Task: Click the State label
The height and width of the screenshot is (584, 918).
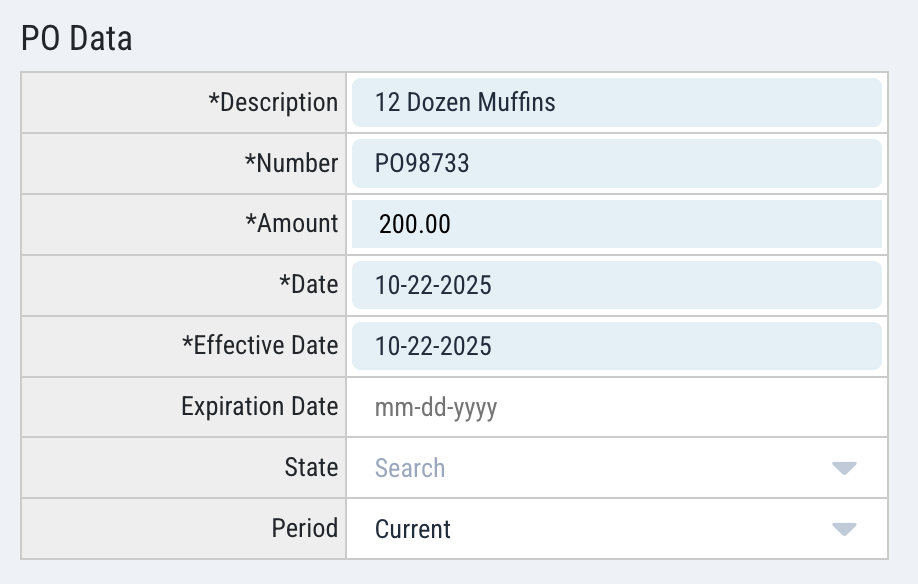Action: (311, 467)
